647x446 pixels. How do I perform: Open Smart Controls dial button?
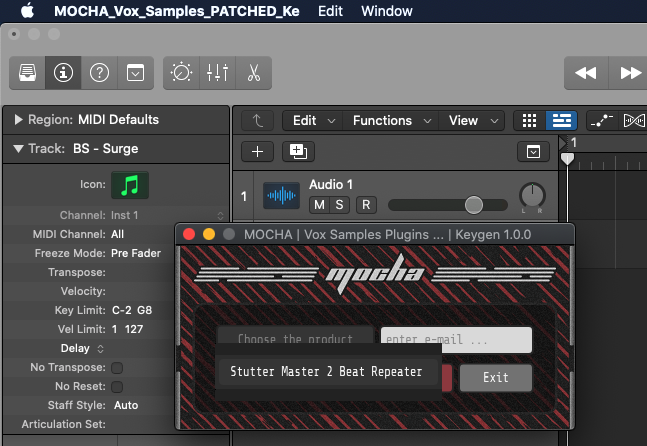pos(181,73)
